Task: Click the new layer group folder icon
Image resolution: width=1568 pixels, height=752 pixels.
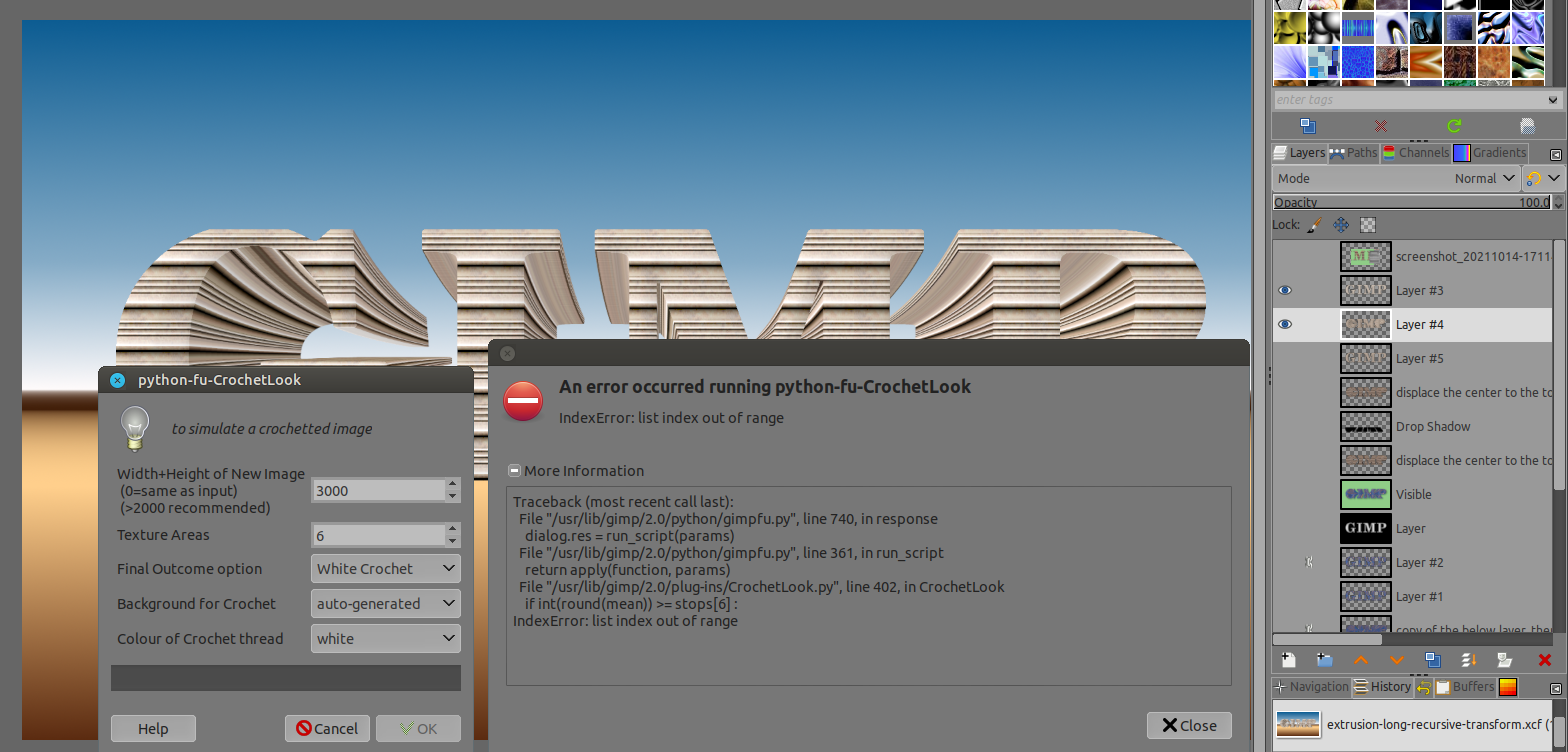Action: (x=1325, y=660)
